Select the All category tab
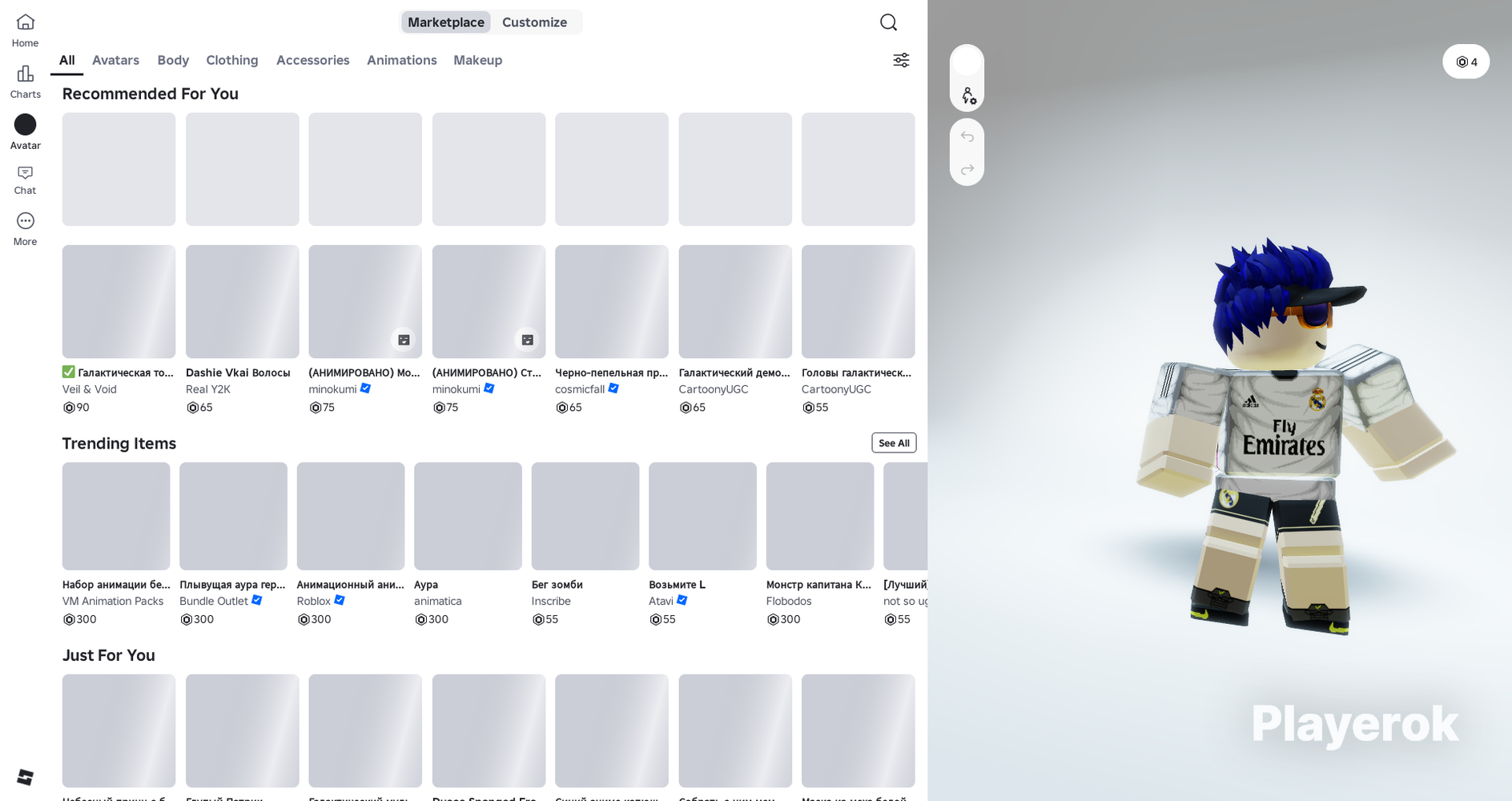The width and height of the screenshot is (1512, 801). point(67,60)
